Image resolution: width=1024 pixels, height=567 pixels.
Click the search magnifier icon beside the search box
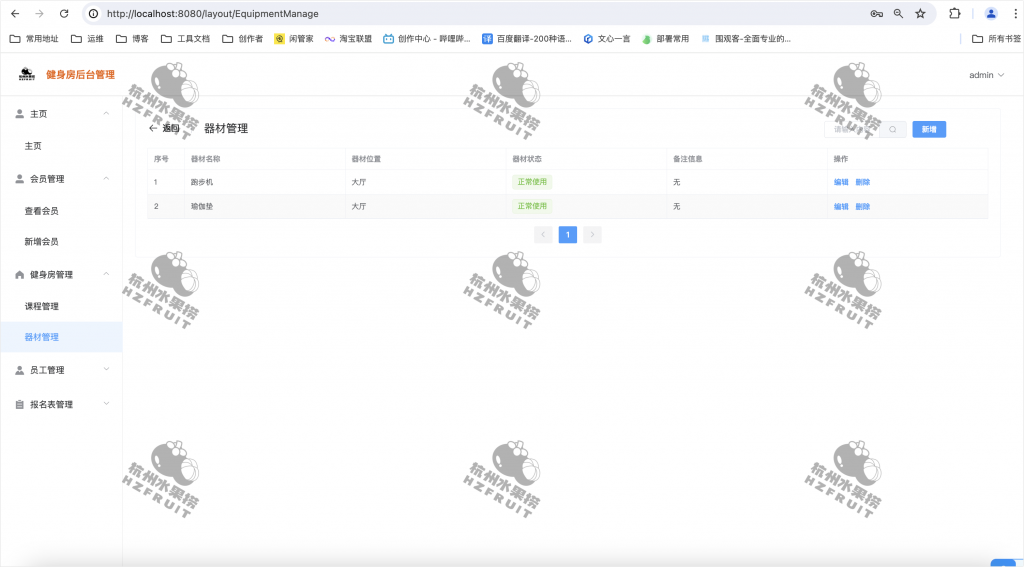pyautogui.click(x=893, y=129)
